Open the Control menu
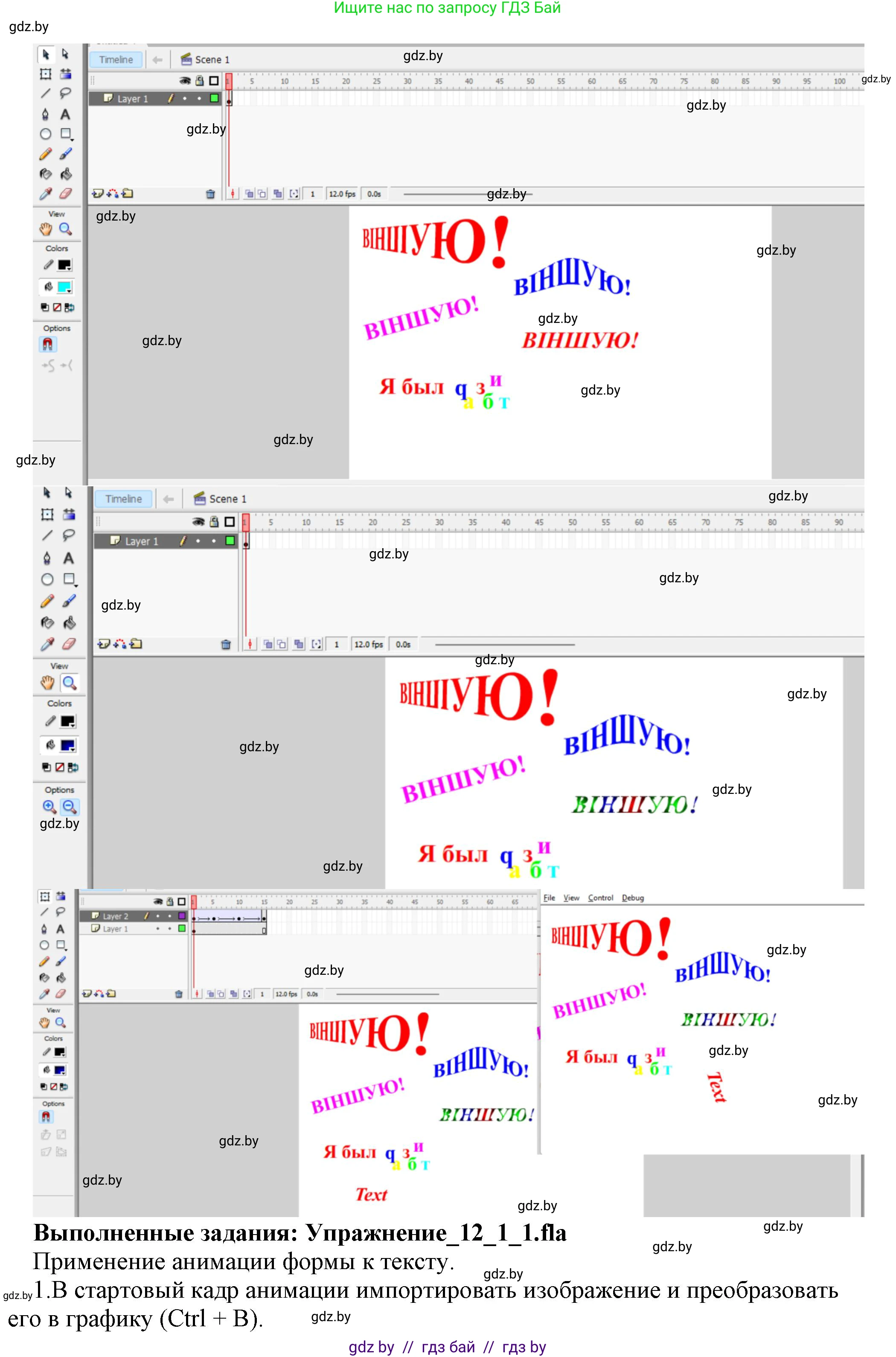896x1357 pixels. 600,898
